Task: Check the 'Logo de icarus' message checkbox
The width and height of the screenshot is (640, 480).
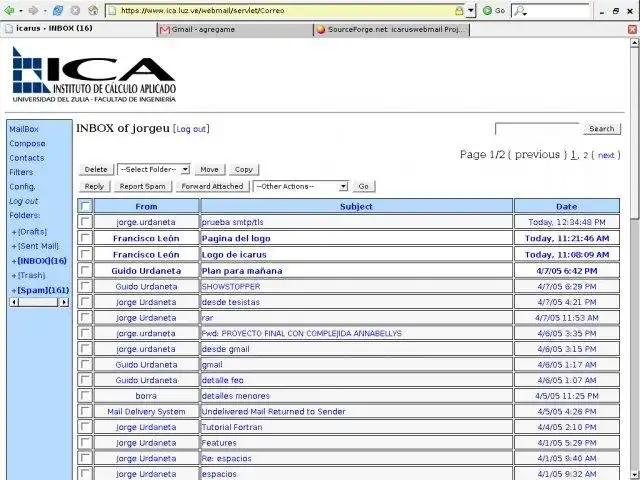Action: tap(85, 254)
